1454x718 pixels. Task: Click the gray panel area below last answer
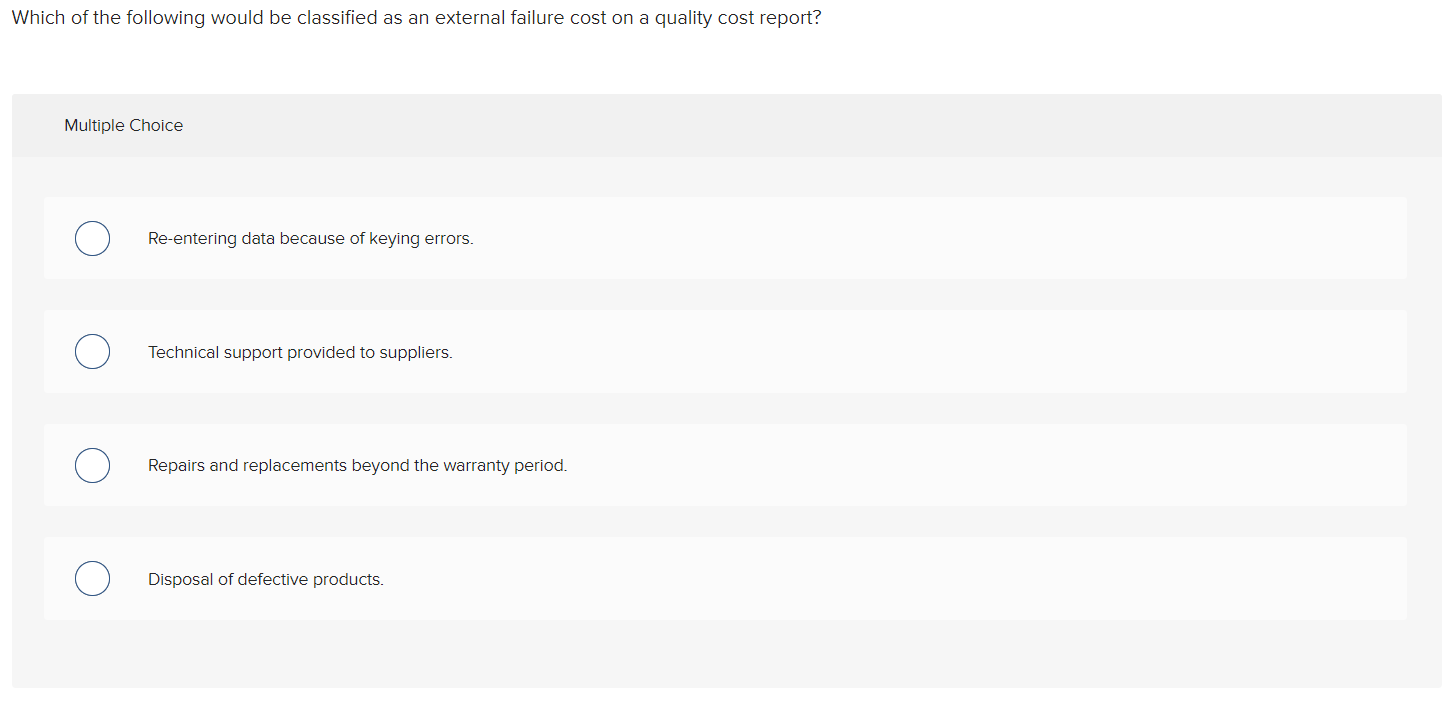tap(727, 653)
